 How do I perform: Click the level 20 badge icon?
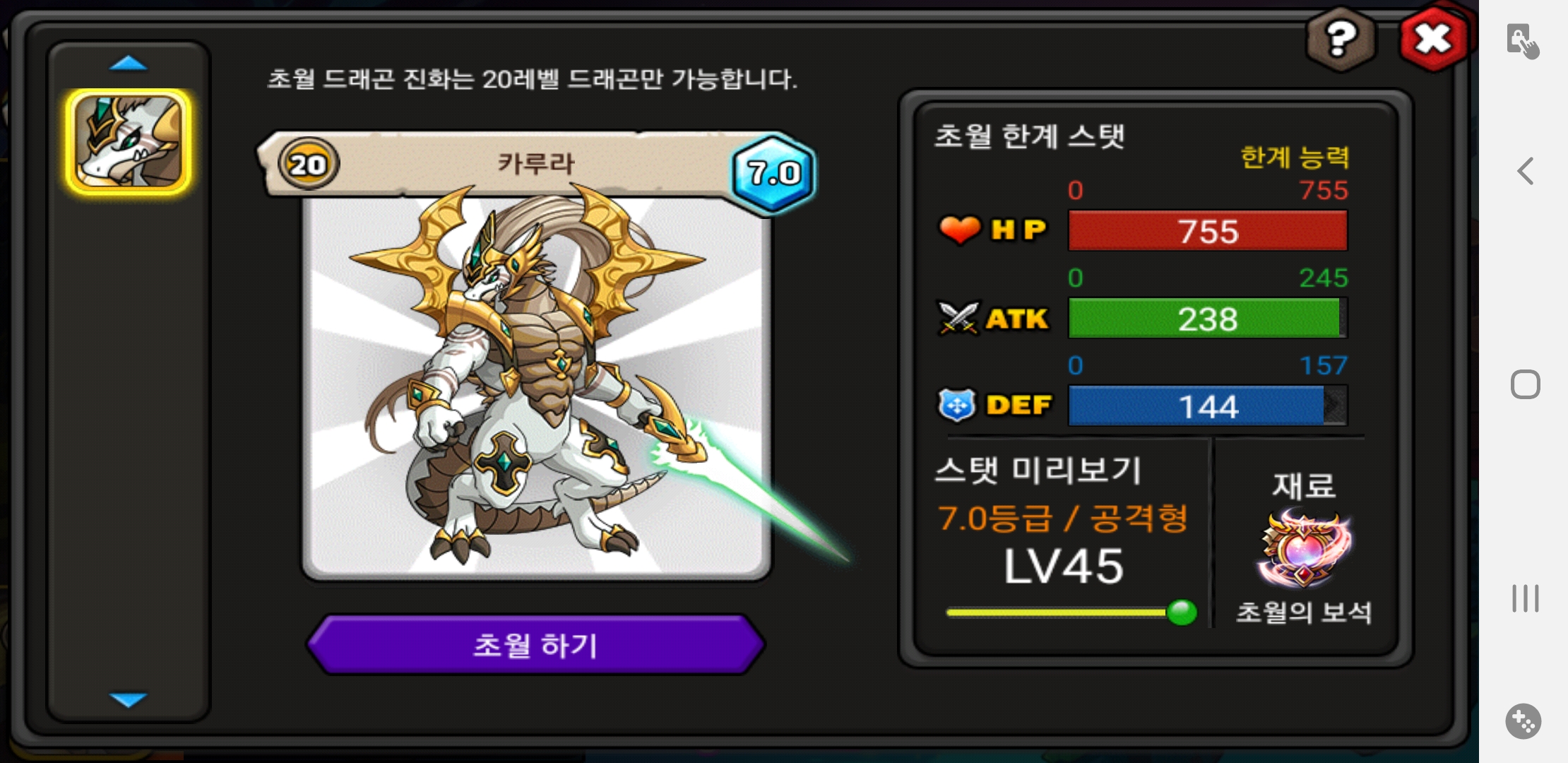coord(309,164)
